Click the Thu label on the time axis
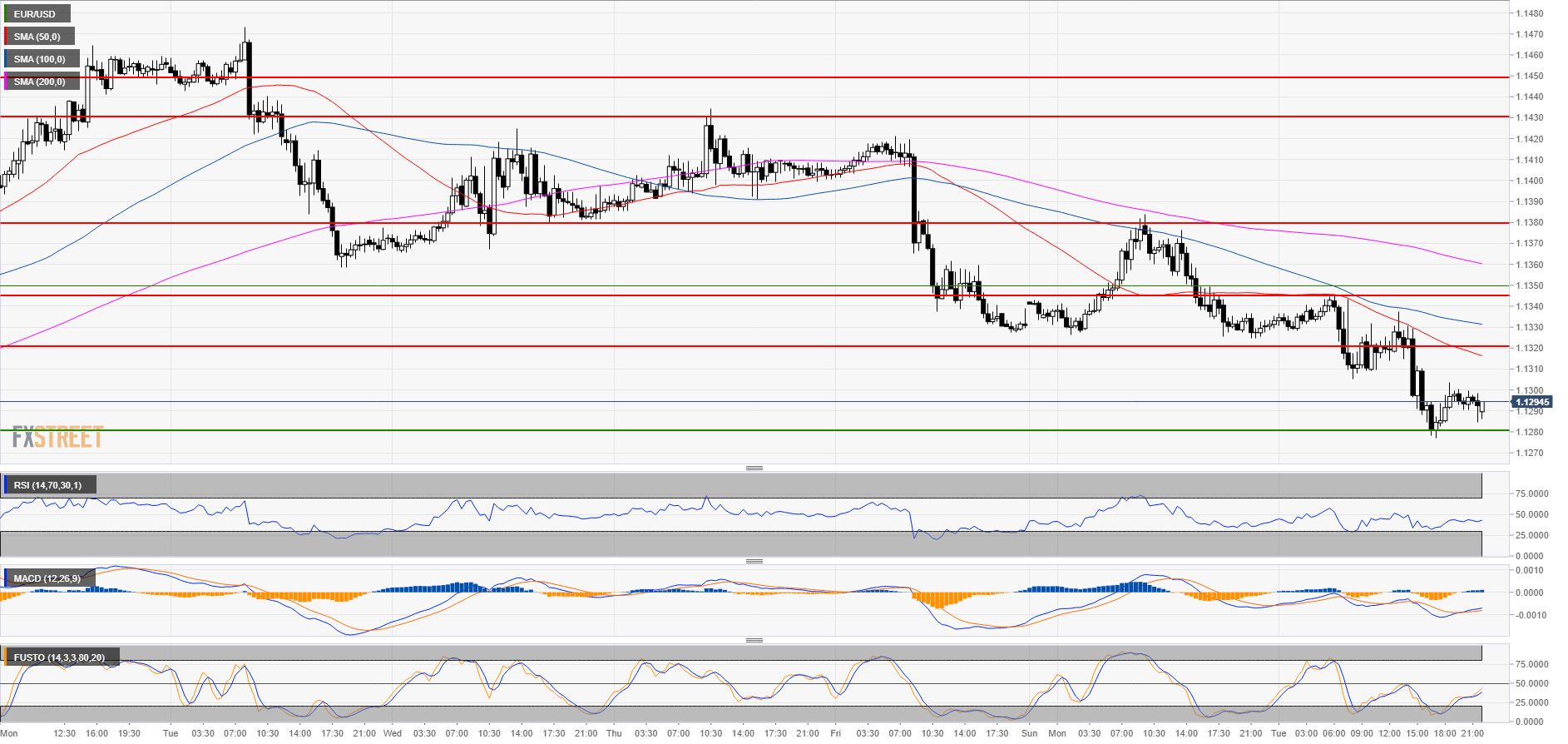1568x744 pixels. pyautogui.click(x=614, y=733)
